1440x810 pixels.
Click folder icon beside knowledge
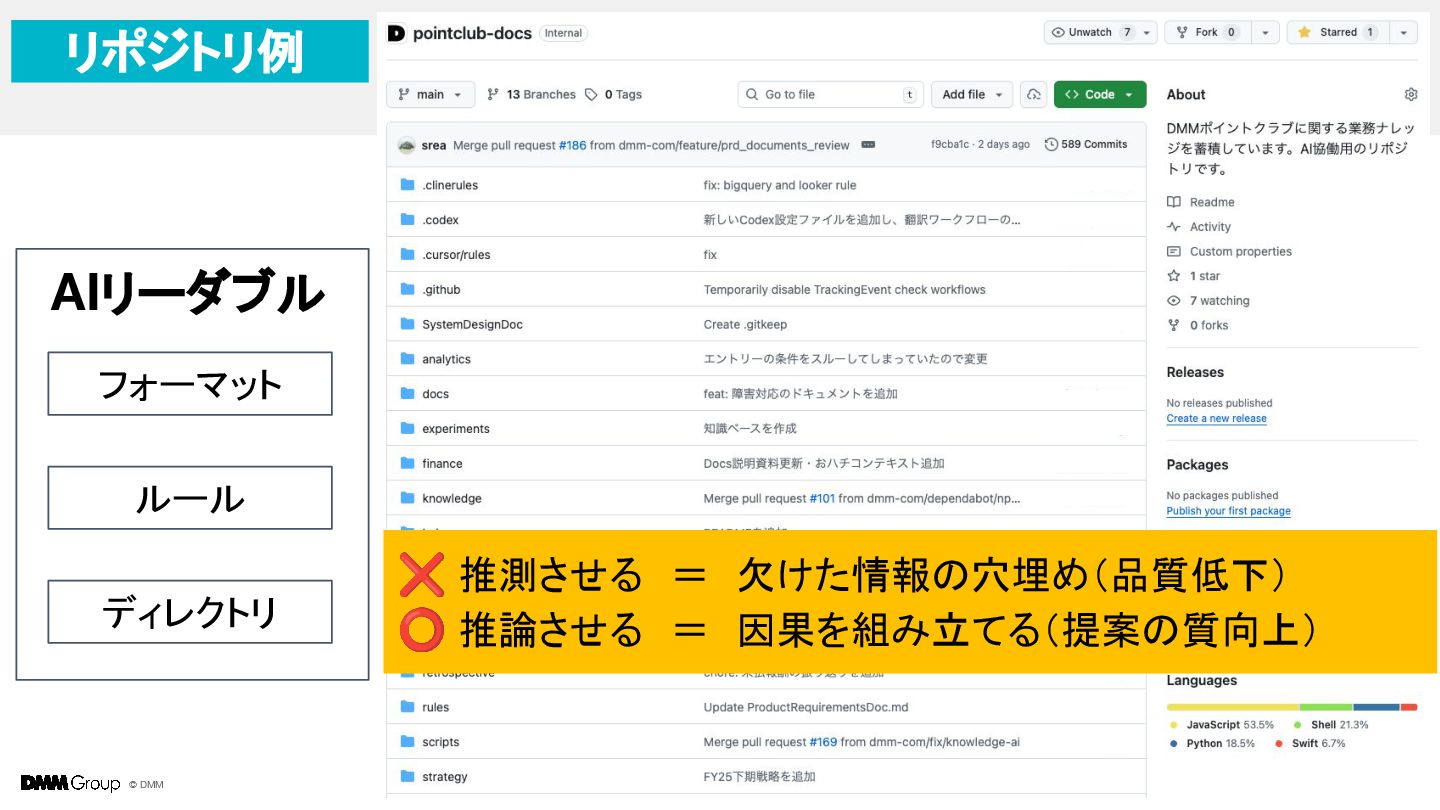click(407, 498)
